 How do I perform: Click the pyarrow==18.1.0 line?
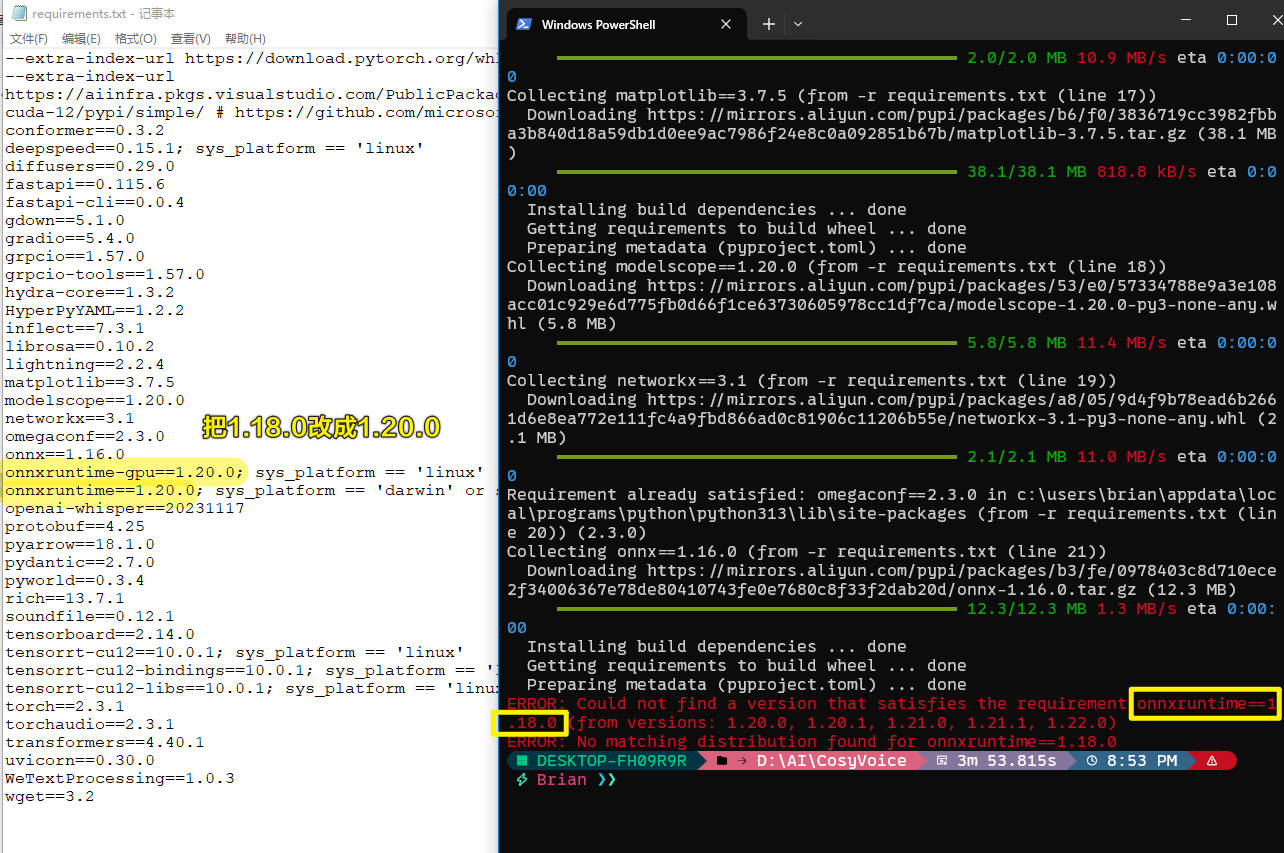point(80,544)
